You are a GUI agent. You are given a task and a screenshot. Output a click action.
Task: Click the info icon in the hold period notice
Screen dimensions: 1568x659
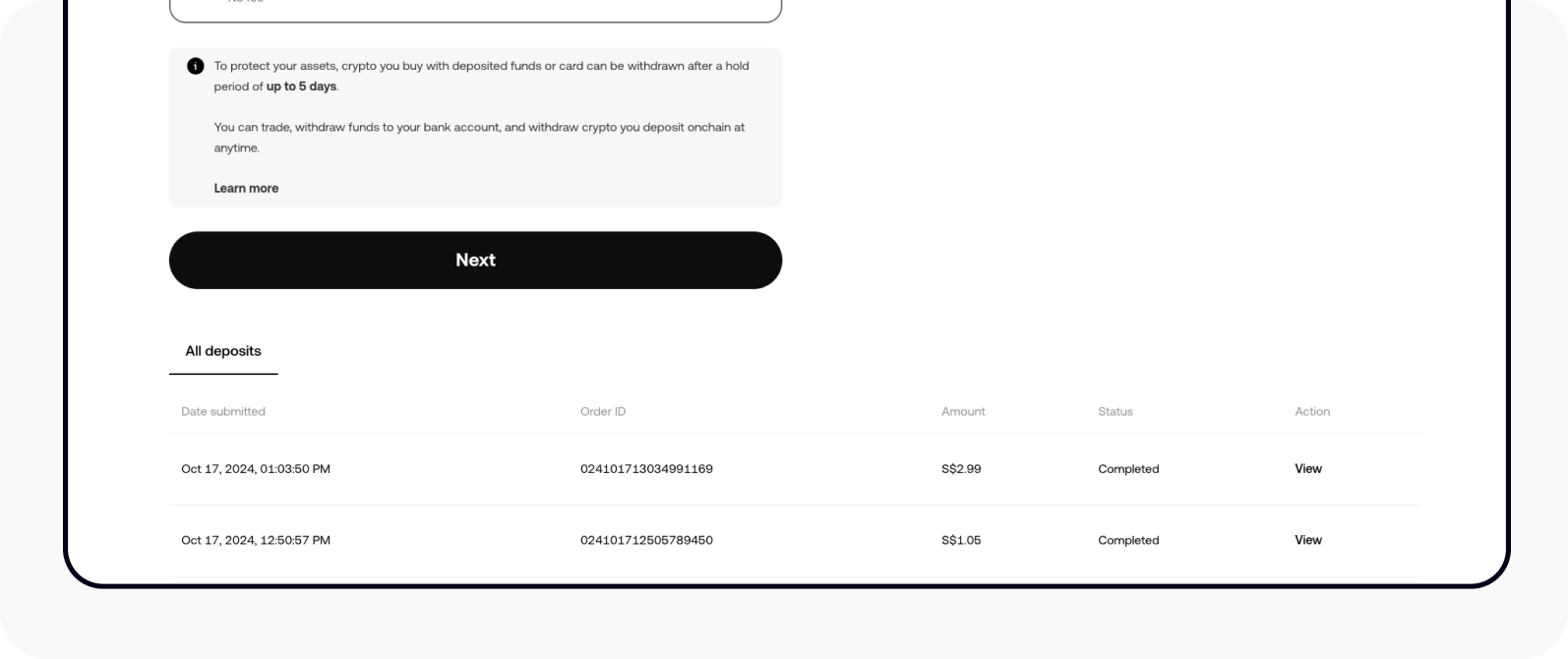click(196, 67)
